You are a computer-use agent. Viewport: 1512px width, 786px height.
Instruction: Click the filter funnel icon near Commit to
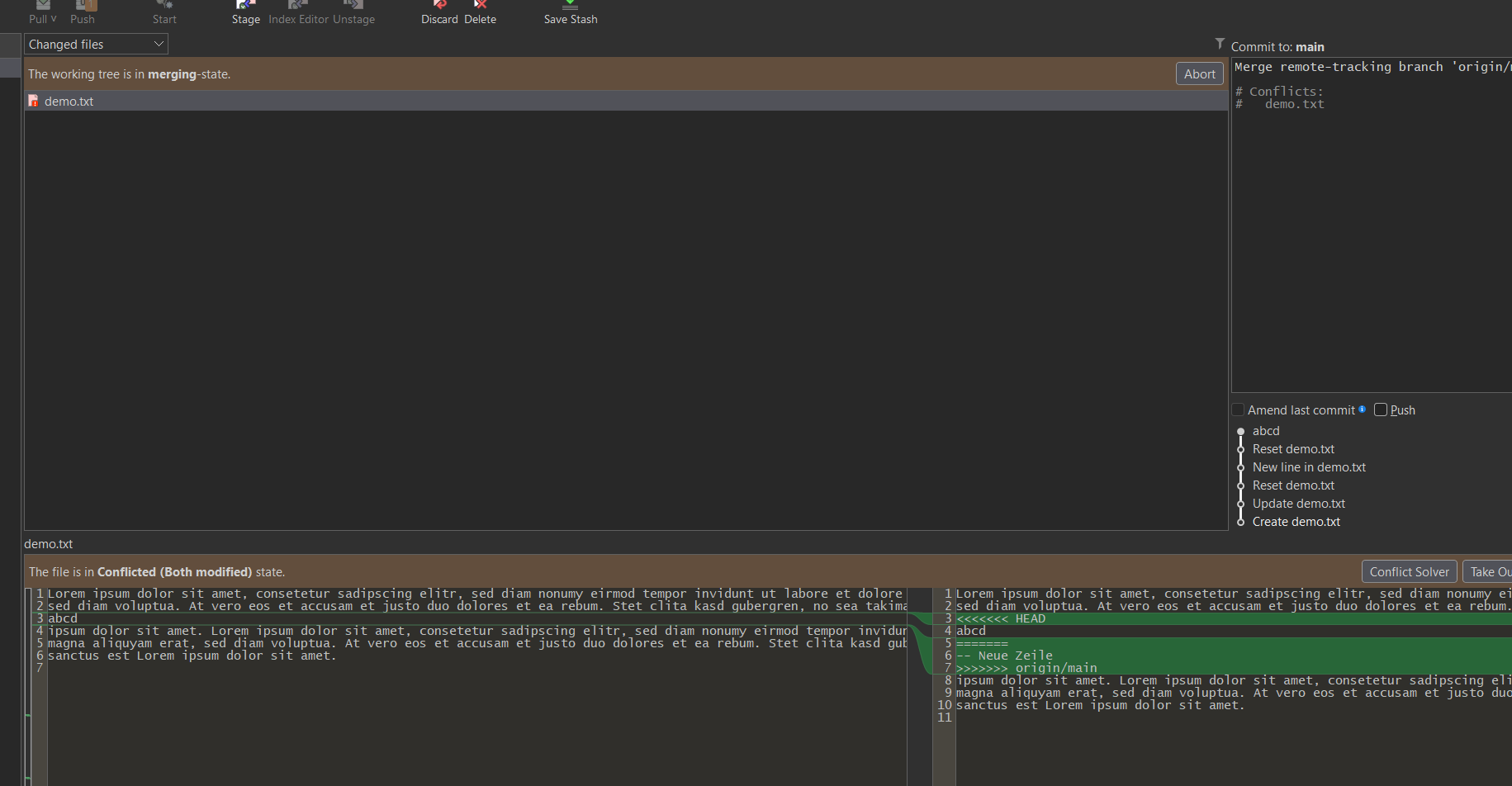(1220, 44)
